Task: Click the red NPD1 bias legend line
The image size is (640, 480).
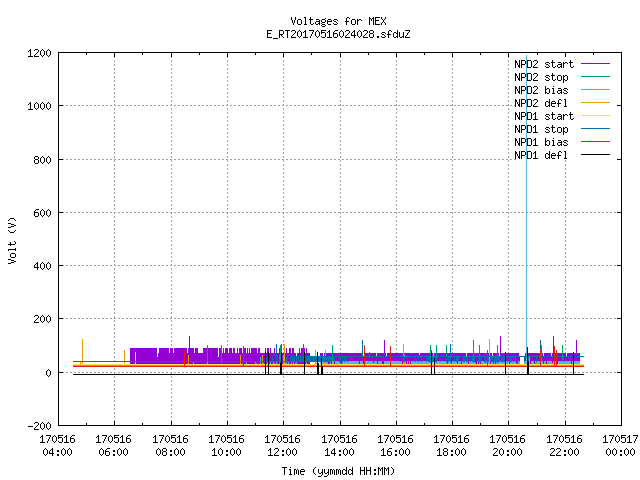Action: (x=595, y=142)
